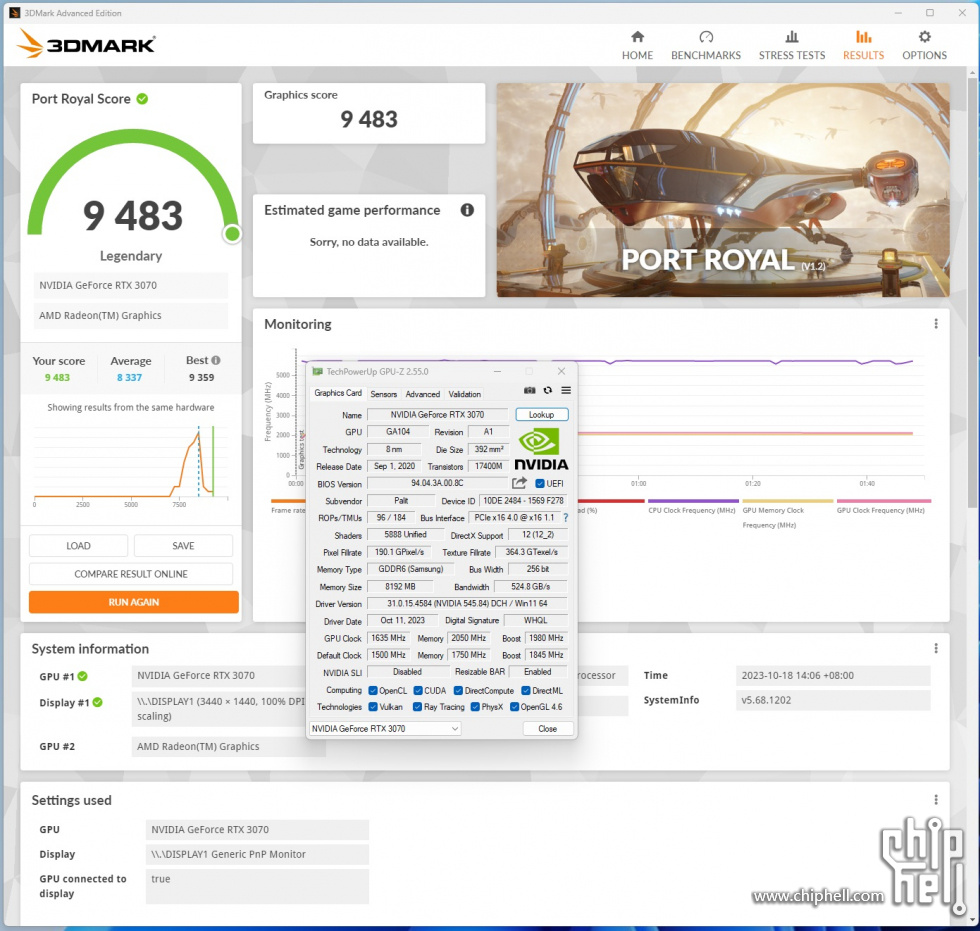Click the AMD Radeon(TM) Graphics row under the score
The image size is (980, 931).
(x=130, y=316)
